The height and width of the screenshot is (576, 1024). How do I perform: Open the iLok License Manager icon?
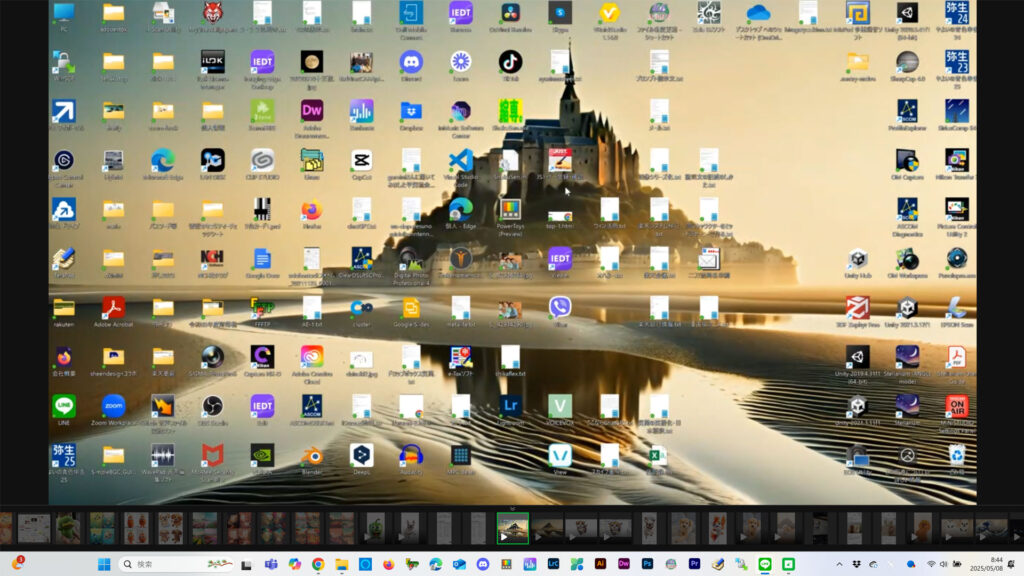(212, 63)
